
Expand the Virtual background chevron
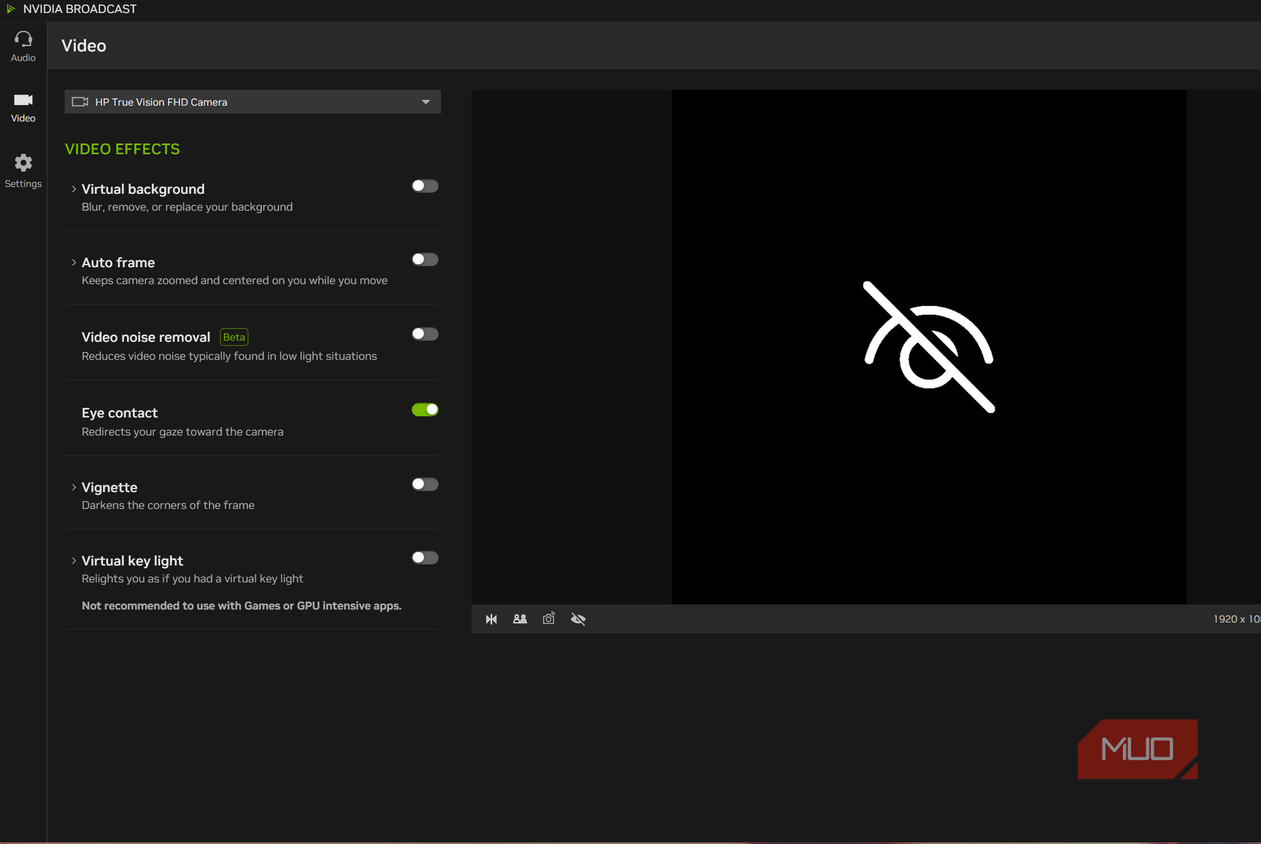[74, 189]
